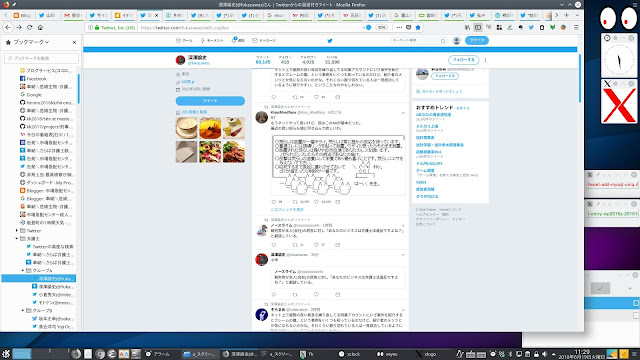Reply to the KissAholface tweet

[x=273, y=202]
